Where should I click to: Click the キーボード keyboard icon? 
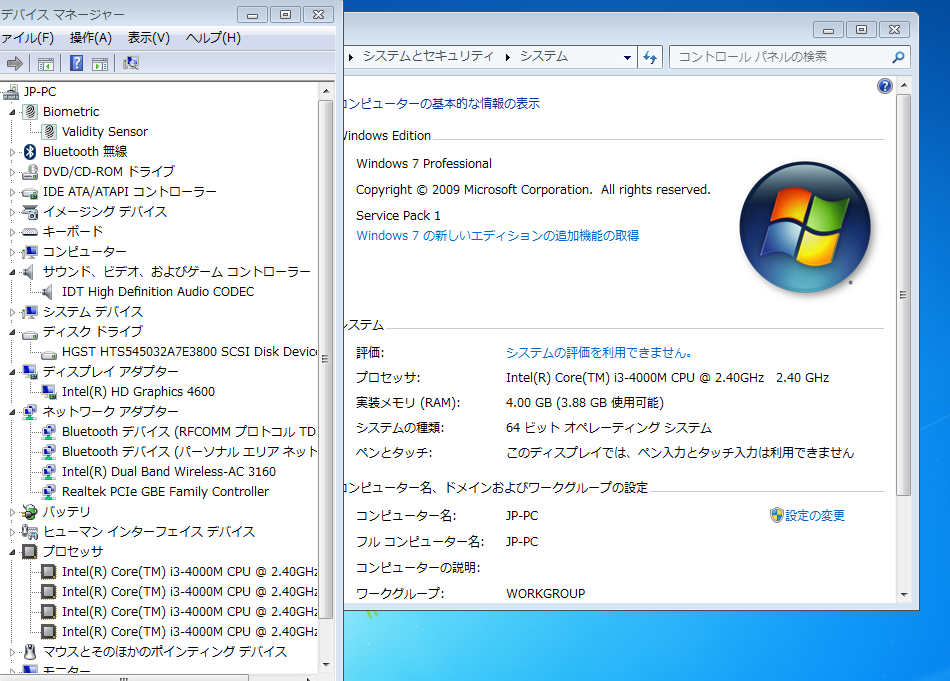[30, 232]
